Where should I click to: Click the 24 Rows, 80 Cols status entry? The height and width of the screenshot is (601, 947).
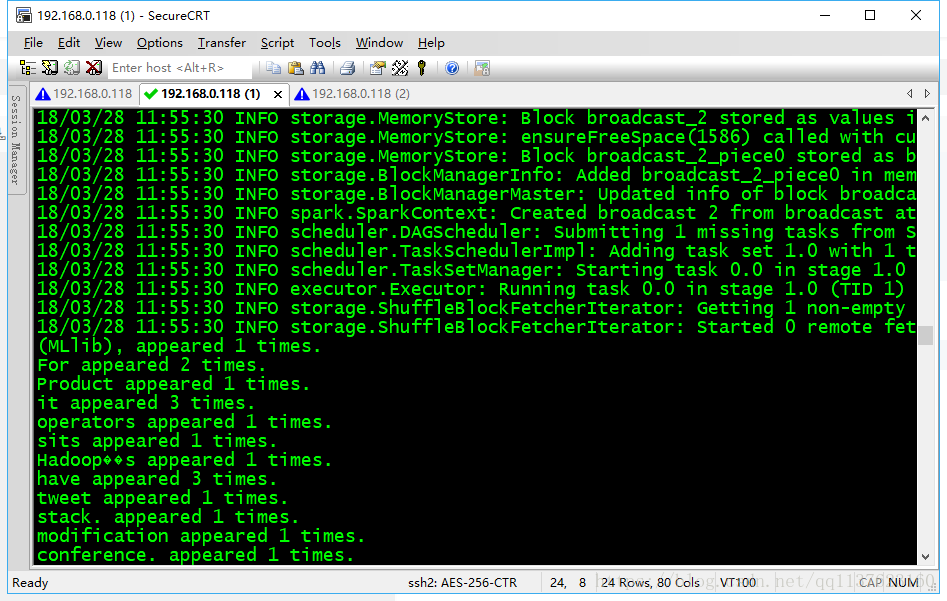650,582
